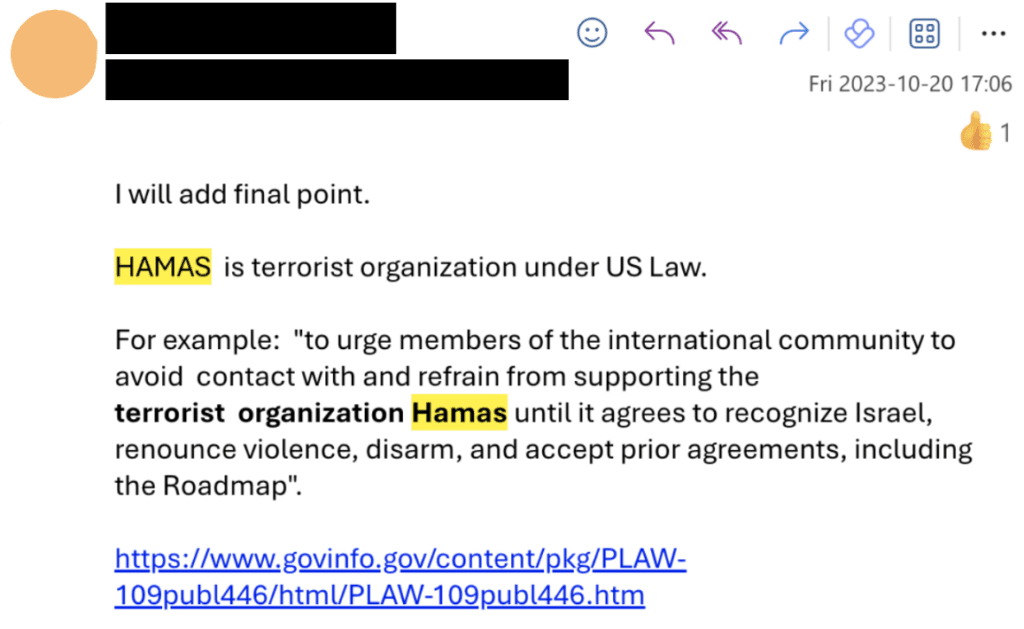The width and height of the screenshot is (1024, 629).
Task: Open the apps grid icon
Action: [924, 33]
